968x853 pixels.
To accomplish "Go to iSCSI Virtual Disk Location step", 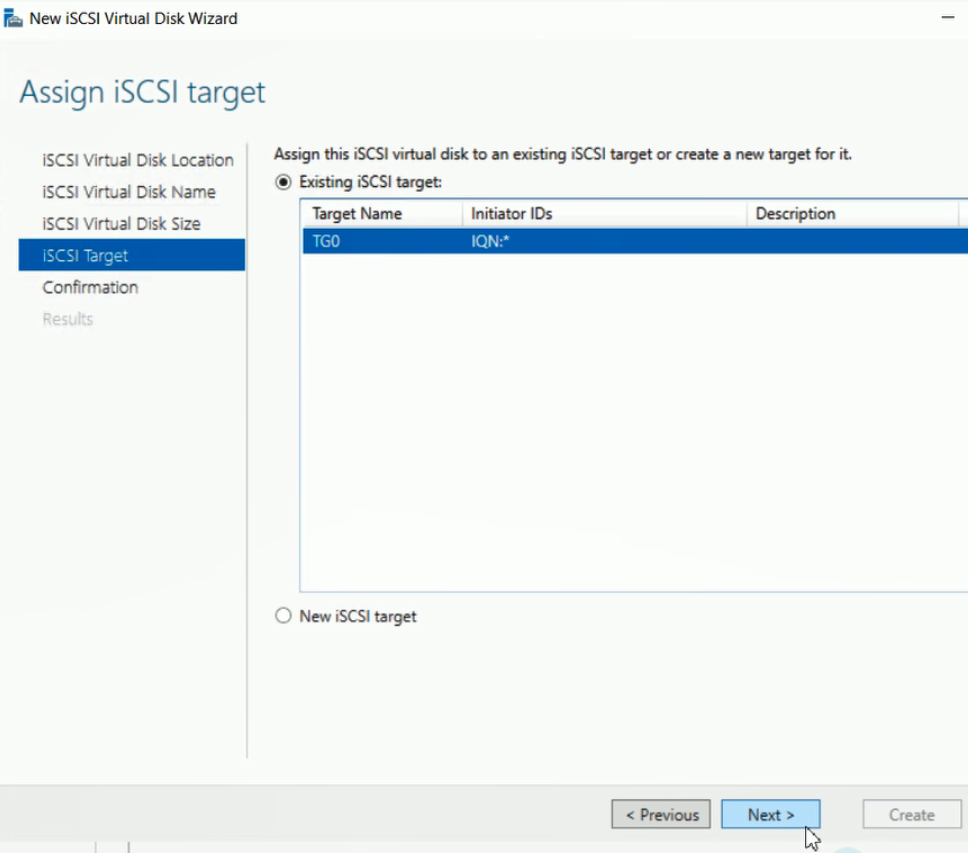I will click(x=138, y=160).
